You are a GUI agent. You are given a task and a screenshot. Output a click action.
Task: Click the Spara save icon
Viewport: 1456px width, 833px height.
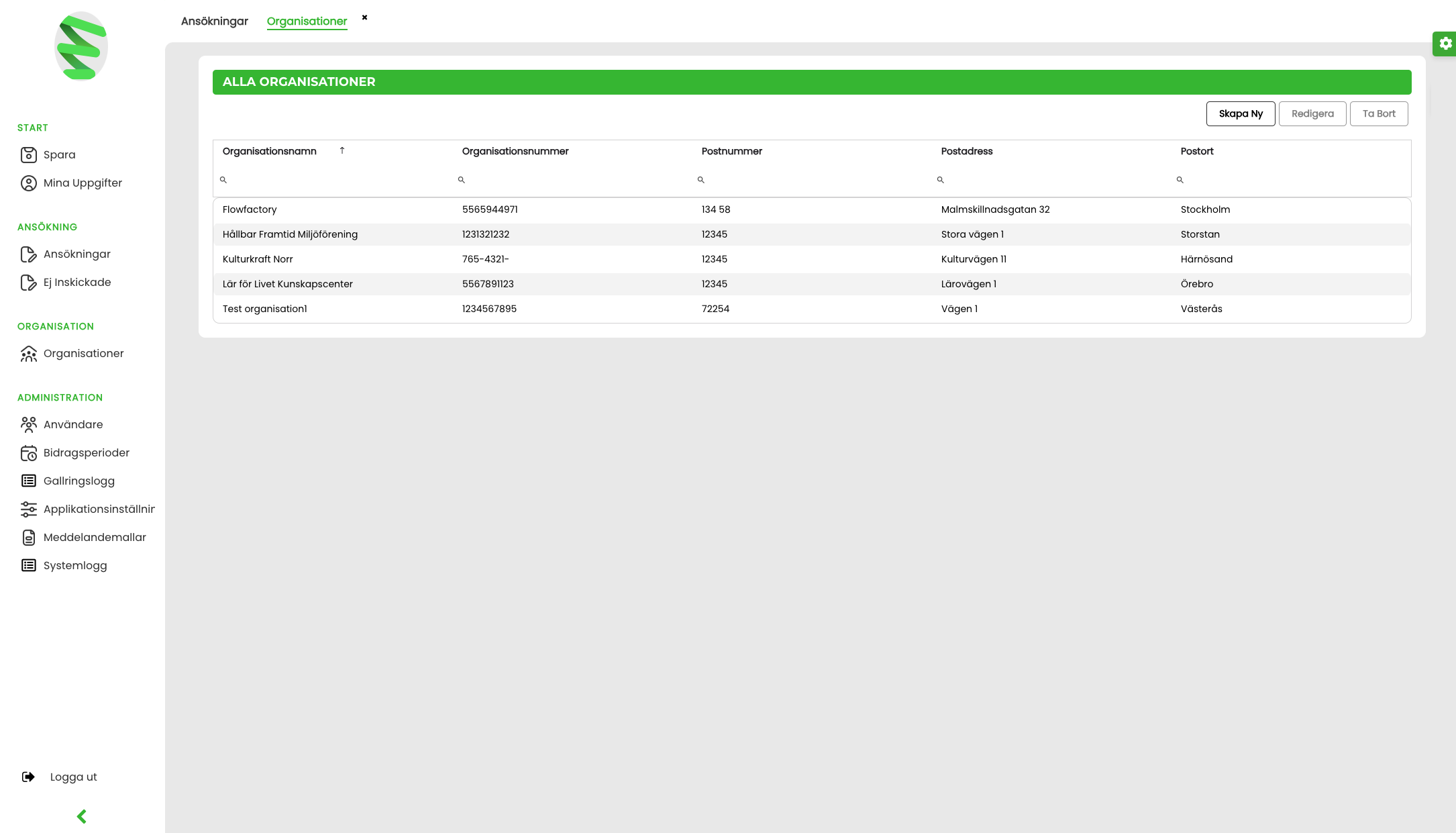[28, 155]
